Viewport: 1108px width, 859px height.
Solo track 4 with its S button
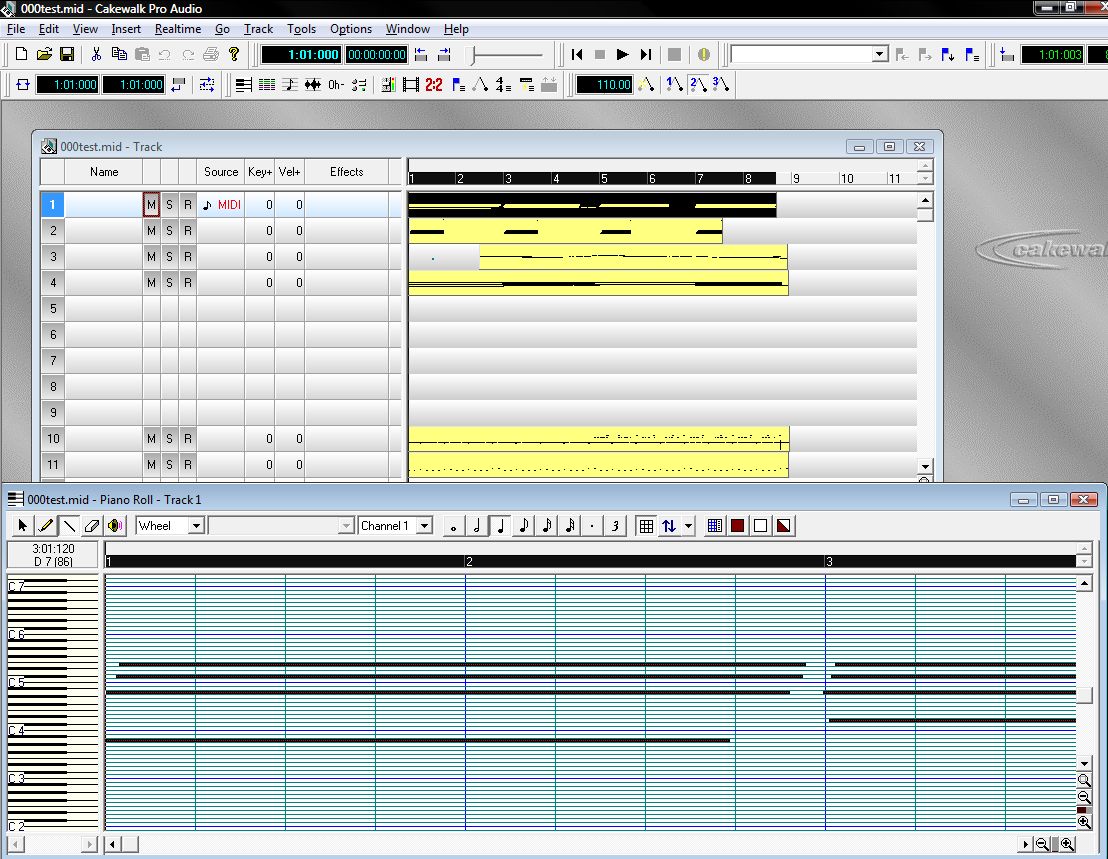[x=170, y=283]
